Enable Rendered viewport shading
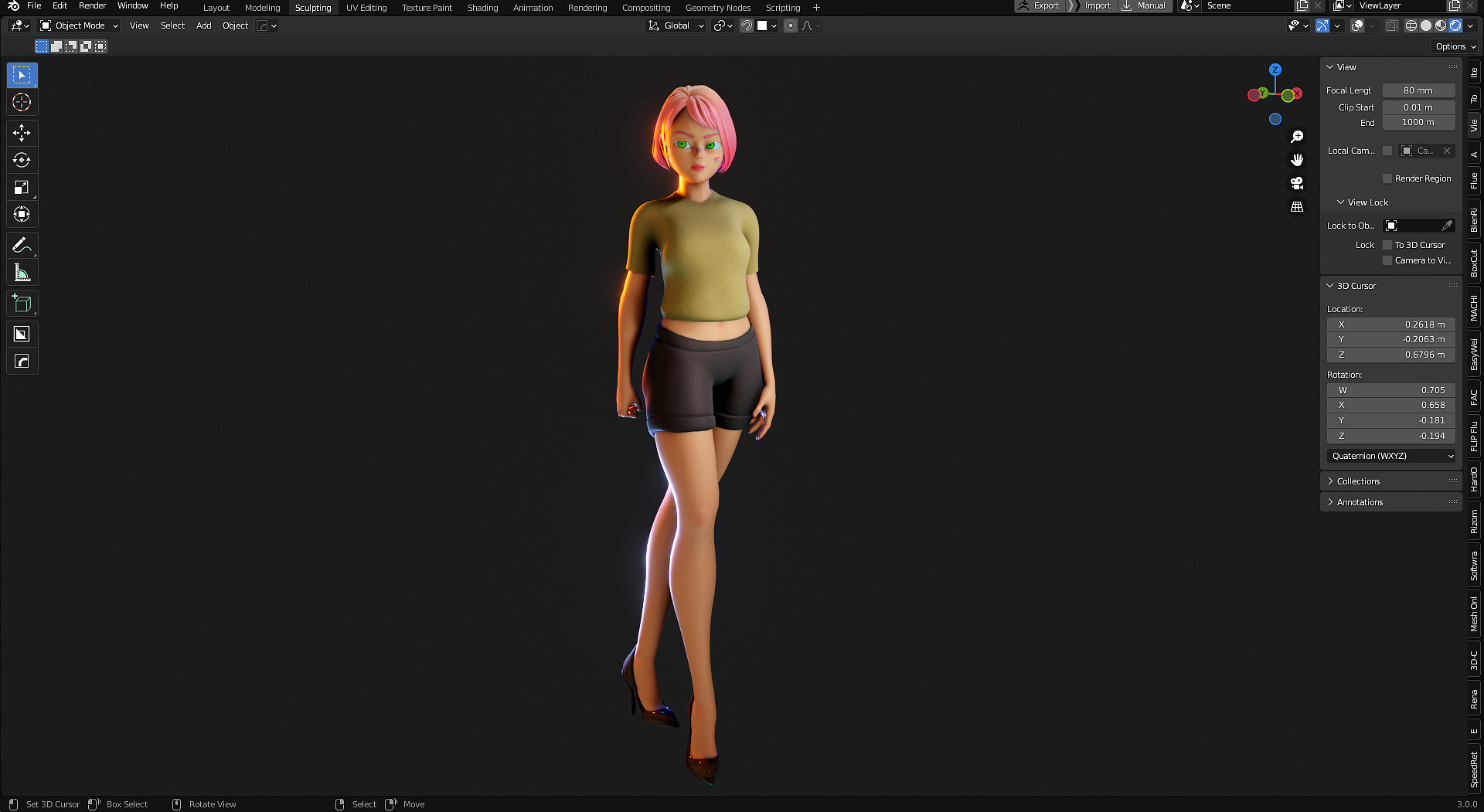The image size is (1484, 812). point(1455,25)
